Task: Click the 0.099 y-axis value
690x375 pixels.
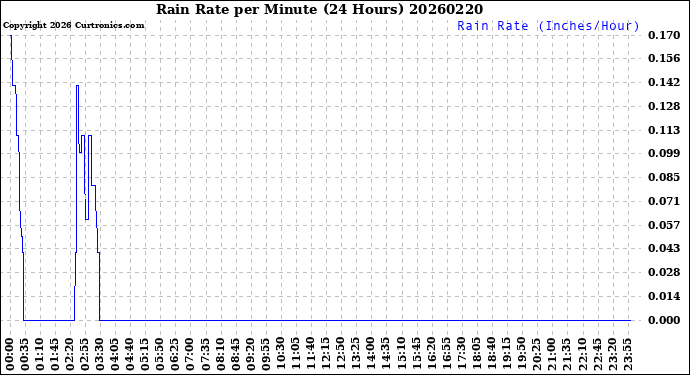Action: coord(664,153)
